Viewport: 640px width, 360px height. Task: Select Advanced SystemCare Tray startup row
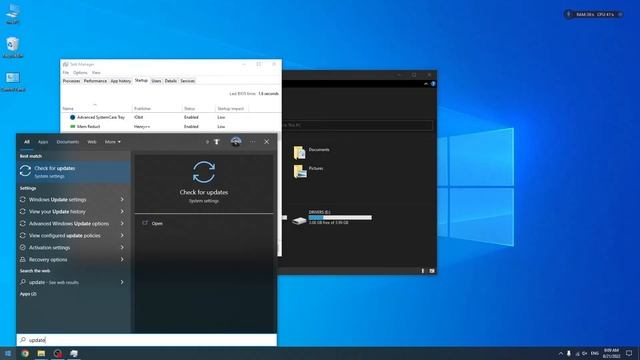[x=171, y=117]
